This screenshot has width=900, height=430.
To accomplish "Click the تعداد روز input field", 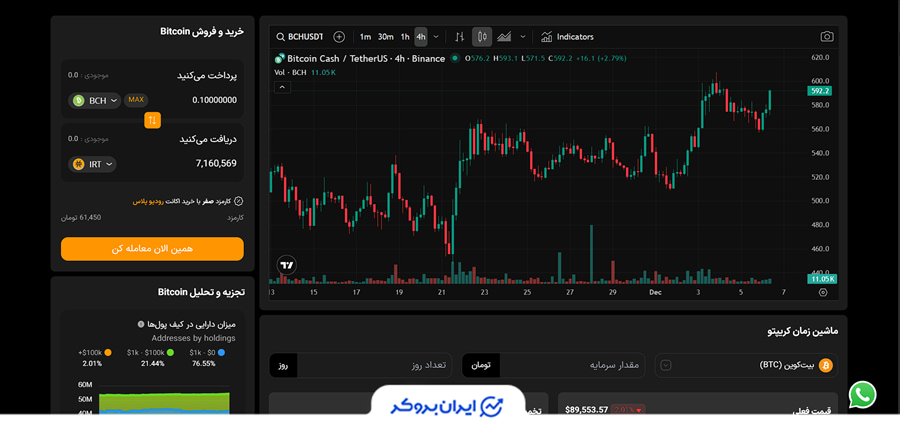I will [374, 365].
